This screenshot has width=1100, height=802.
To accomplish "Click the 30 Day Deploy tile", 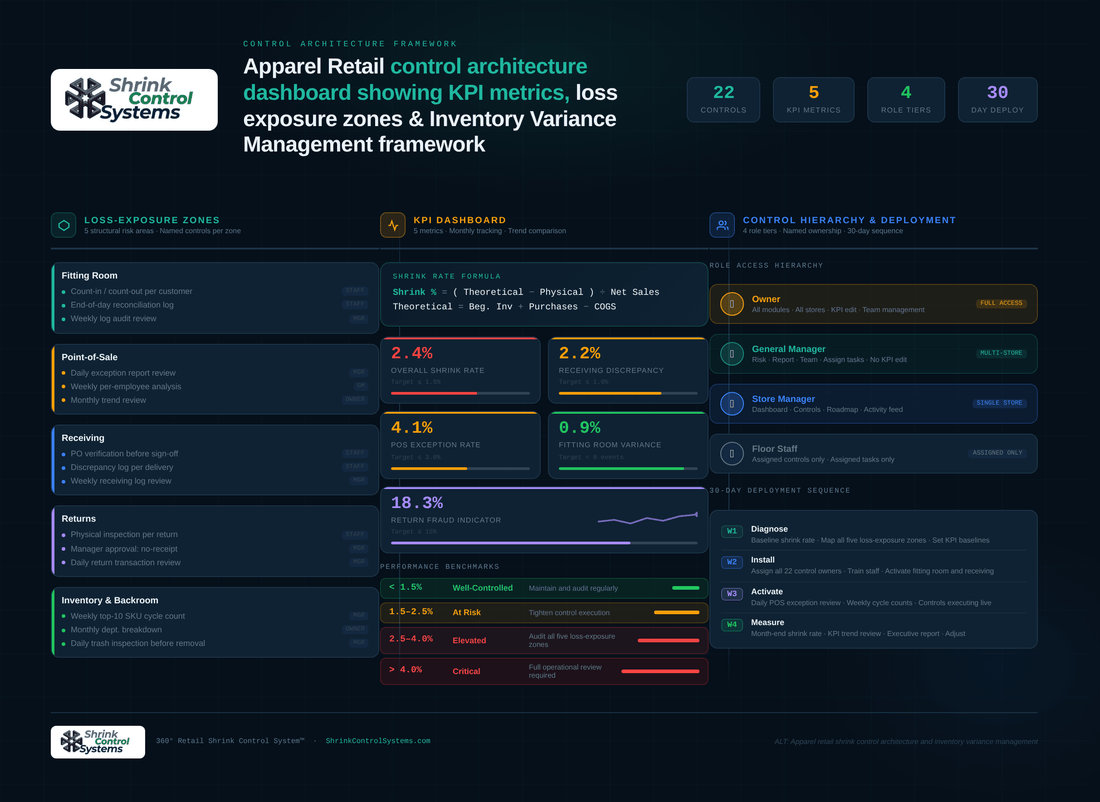I will click(997, 100).
